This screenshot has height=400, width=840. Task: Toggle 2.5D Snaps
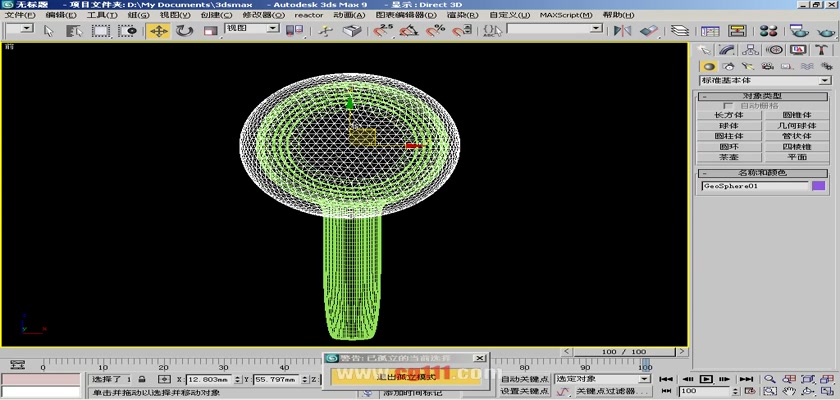pos(382,31)
